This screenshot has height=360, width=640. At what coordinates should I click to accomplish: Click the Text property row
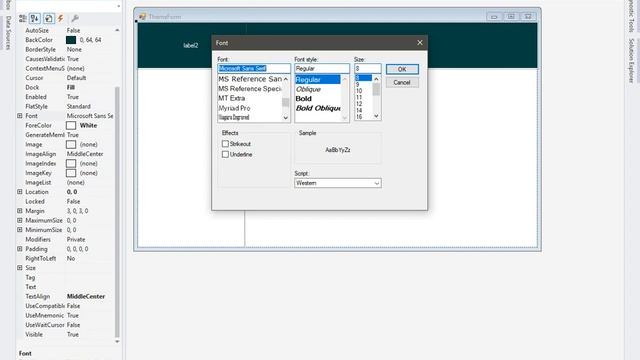coord(65,287)
